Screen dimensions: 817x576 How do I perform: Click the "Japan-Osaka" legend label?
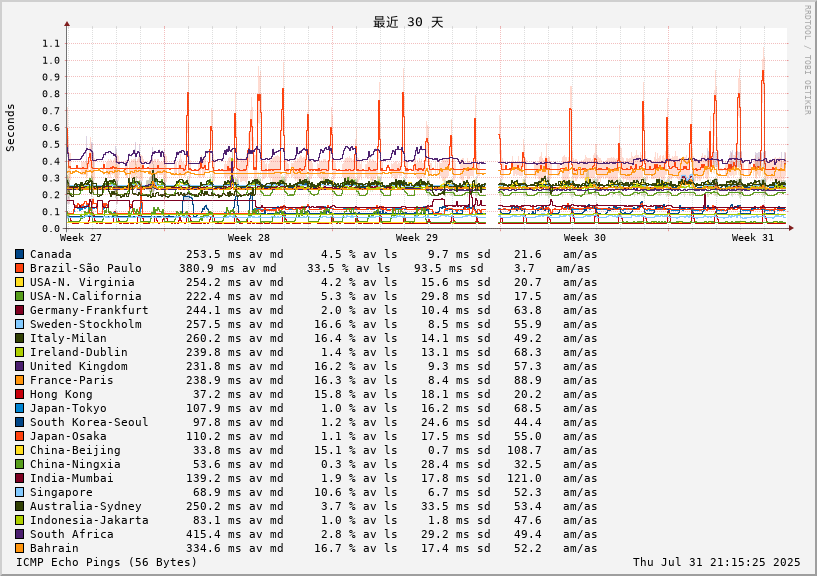68,436
